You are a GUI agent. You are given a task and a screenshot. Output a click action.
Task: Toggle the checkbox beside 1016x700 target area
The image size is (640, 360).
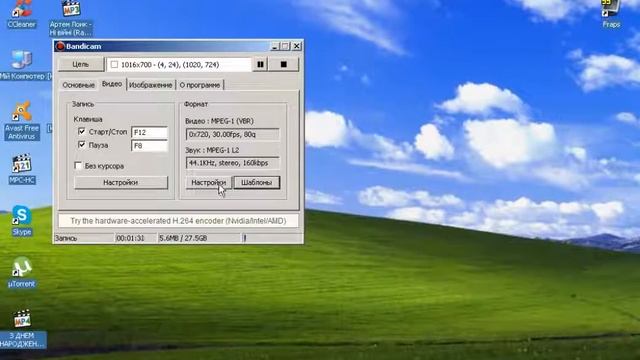click(x=114, y=64)
